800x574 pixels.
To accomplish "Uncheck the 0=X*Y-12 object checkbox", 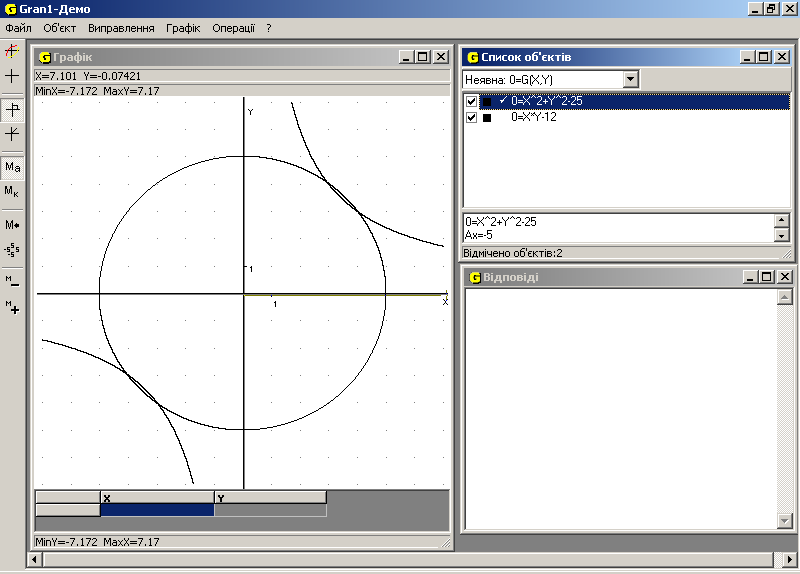I will coord(472,117).
